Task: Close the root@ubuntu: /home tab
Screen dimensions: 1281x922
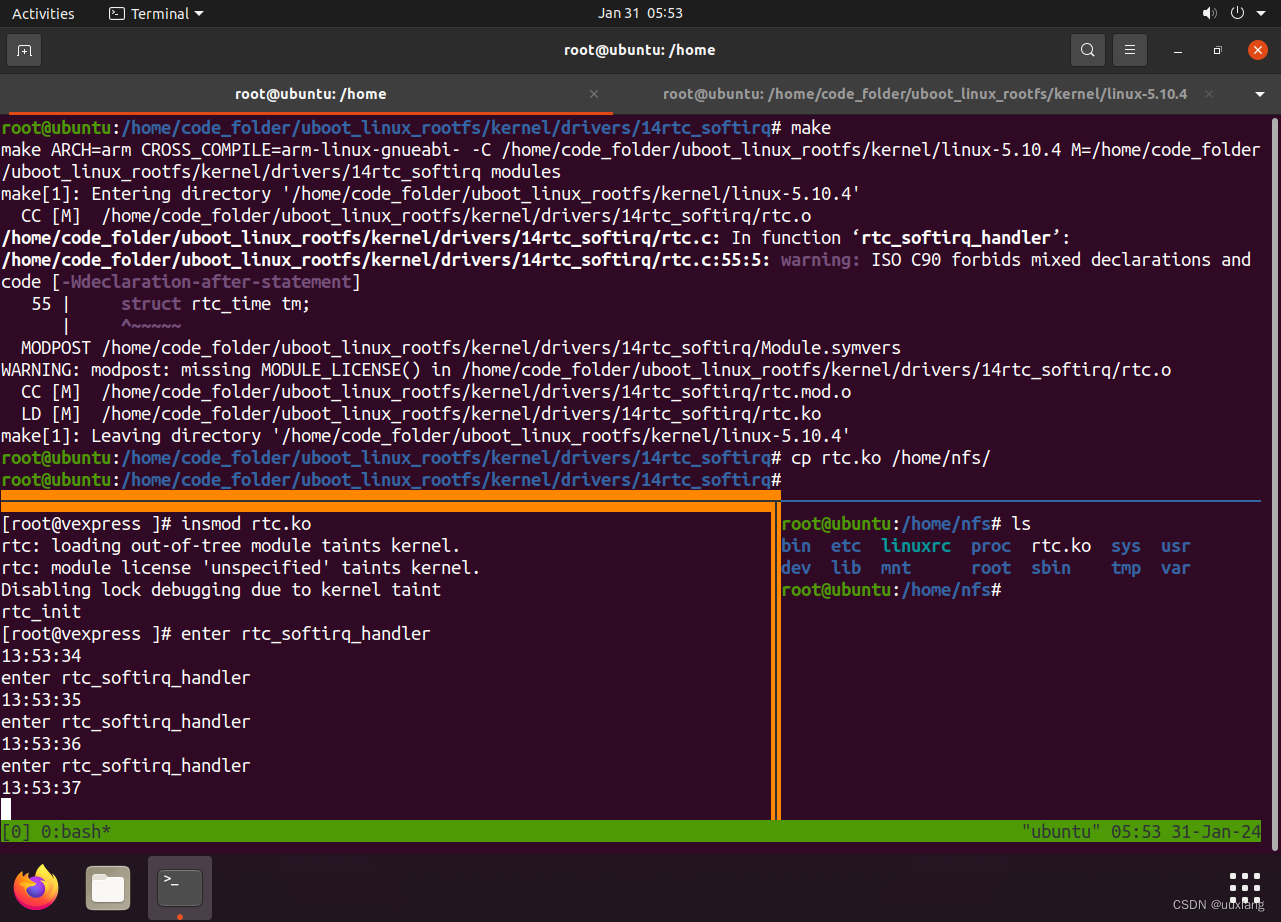Action: point(594,94)
